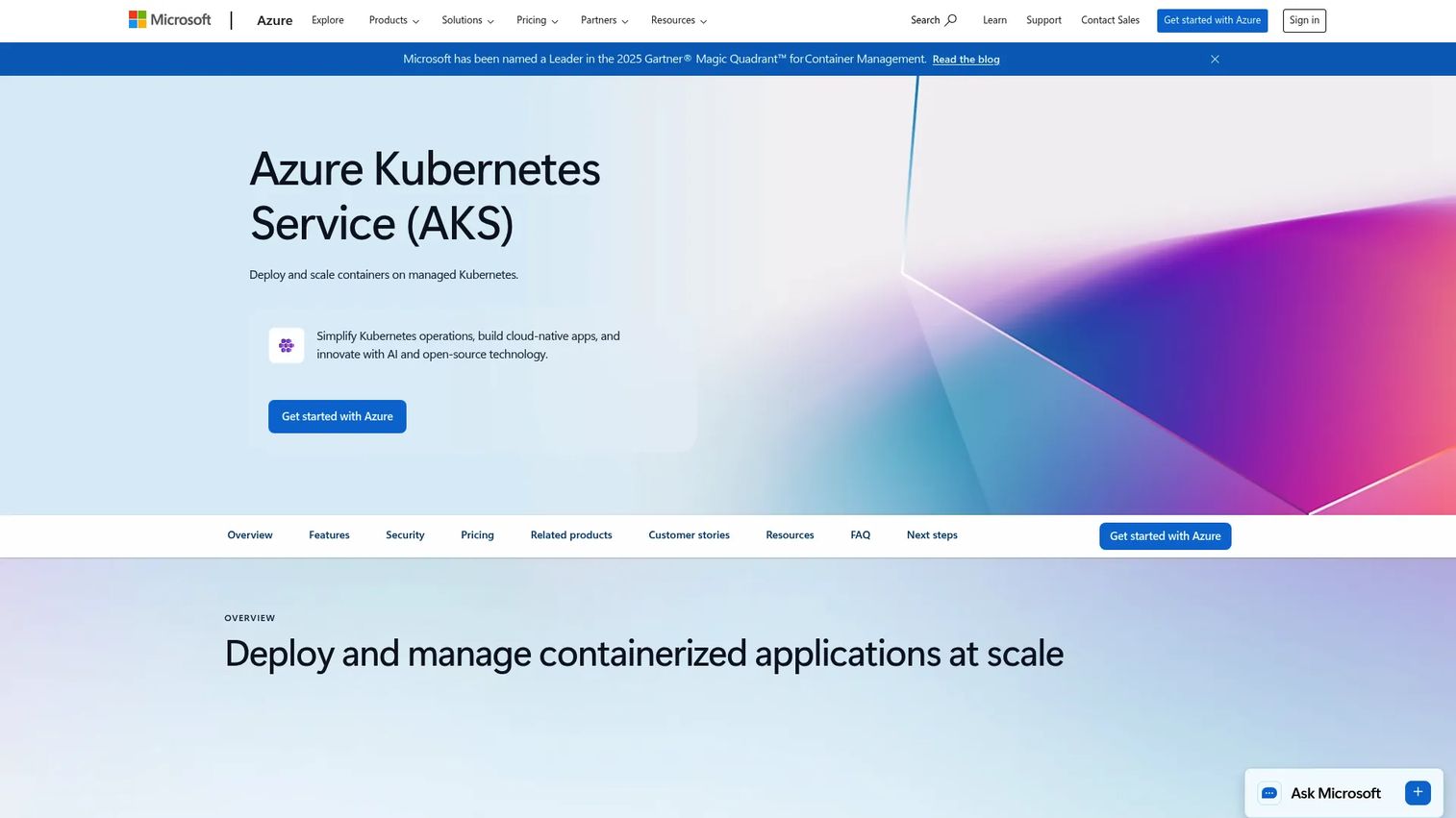Click the hero Get started with Azure button

[338, 416]
